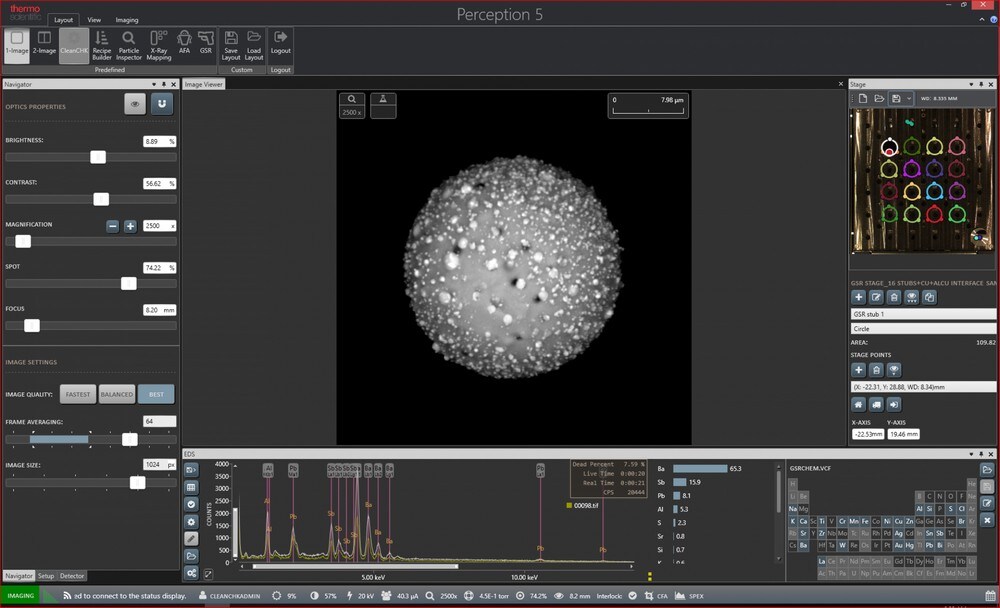Open the GSR analysis tool

[205, 46]
